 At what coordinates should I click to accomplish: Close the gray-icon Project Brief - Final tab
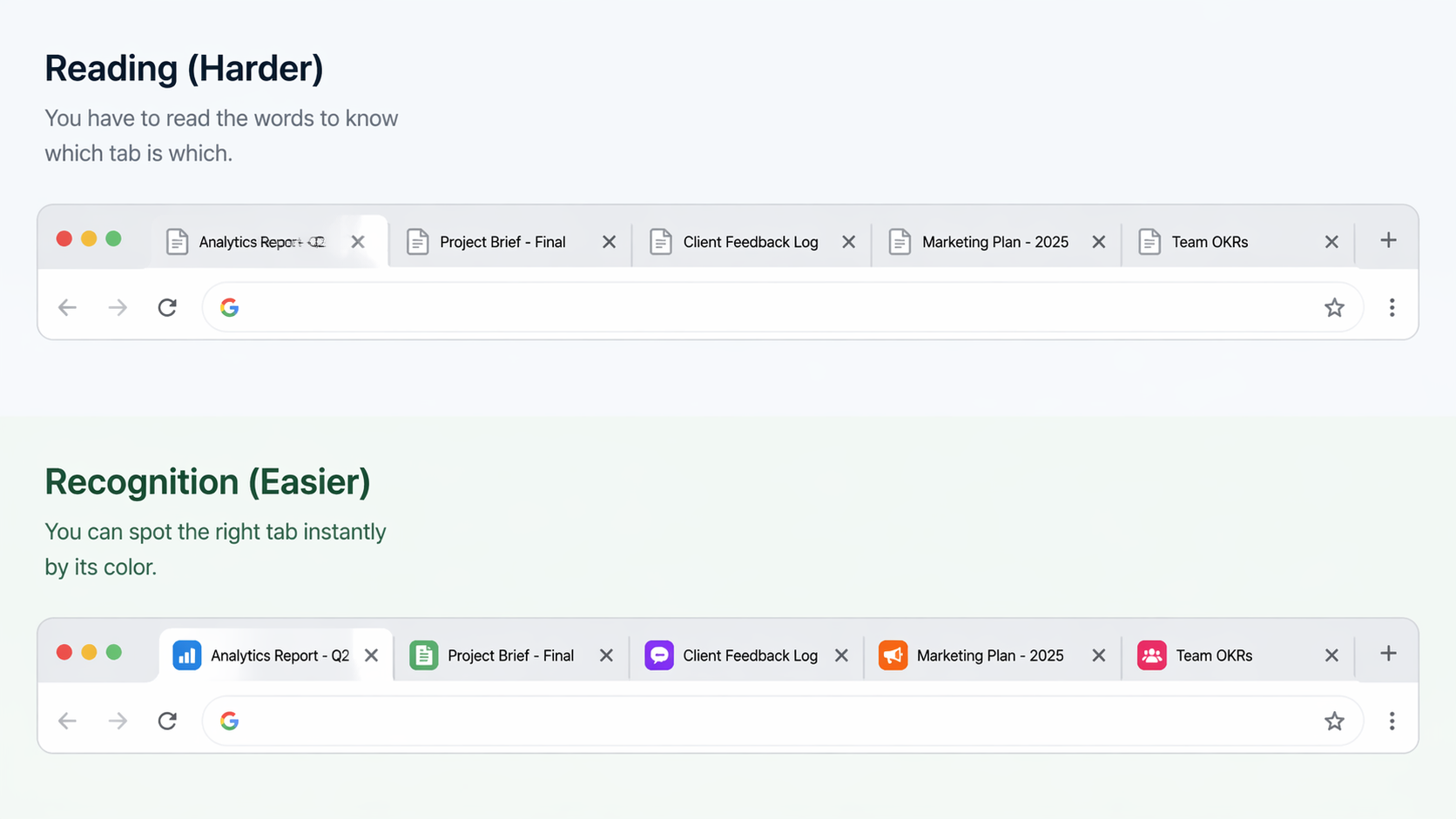(609, 242)
